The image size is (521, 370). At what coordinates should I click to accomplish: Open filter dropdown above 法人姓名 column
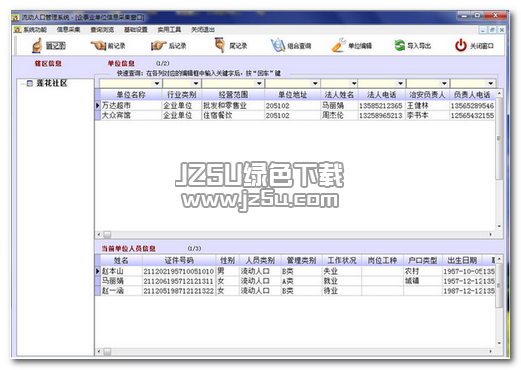point(354,83)
